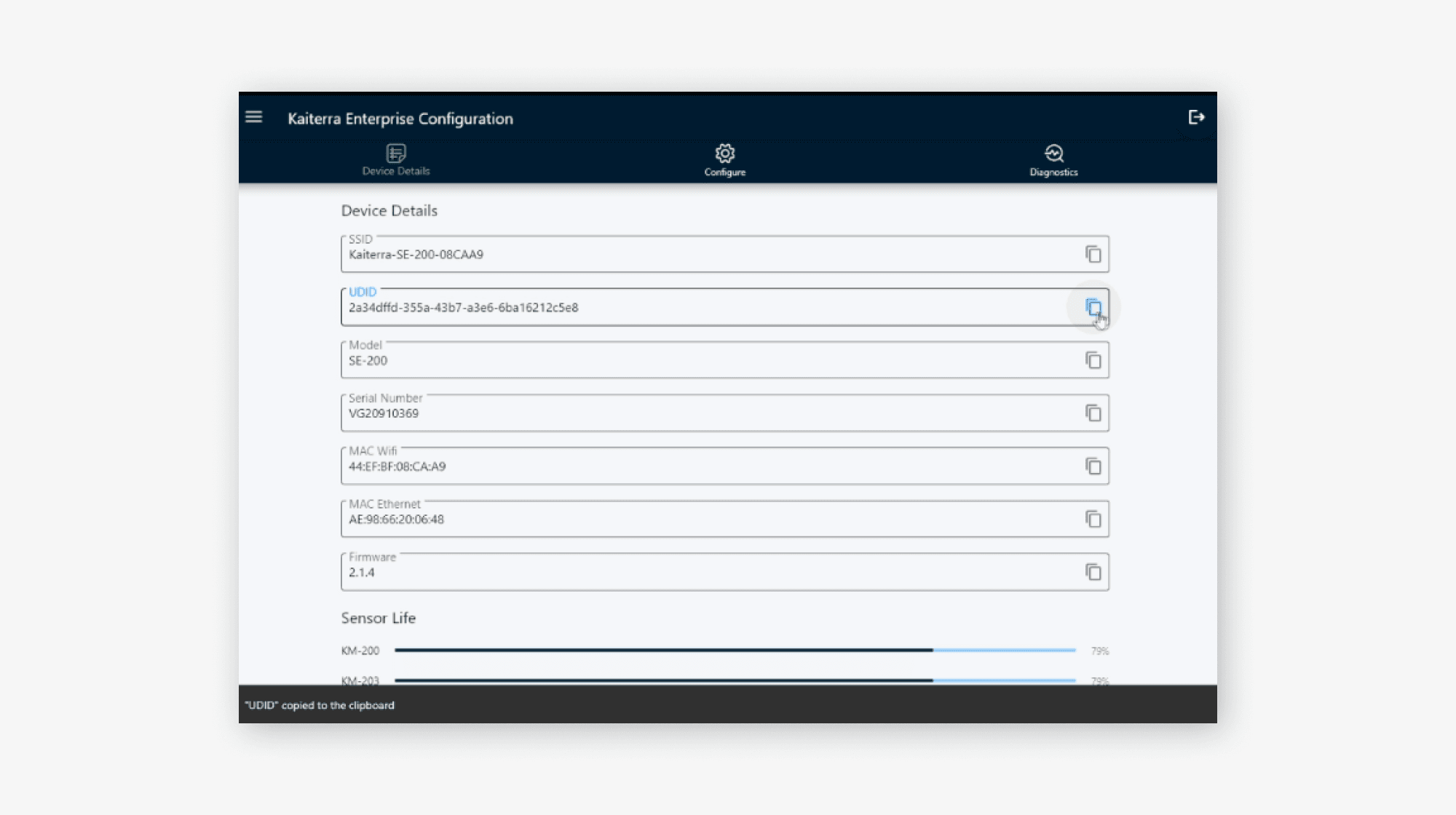Click the logout icon in top right corner
Image resolution: width=1456 pixels, height=815 pixels.
click(x=1196, y=116)
